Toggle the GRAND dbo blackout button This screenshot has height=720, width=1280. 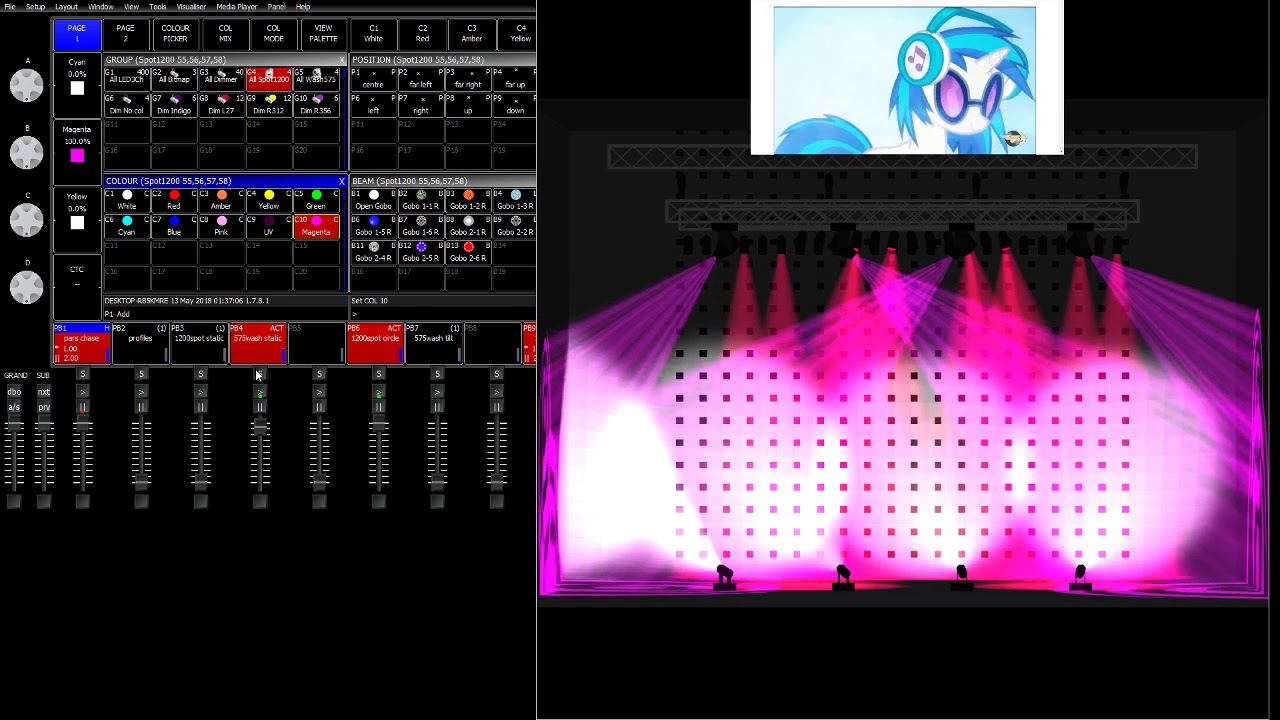(x=14, y=392)
